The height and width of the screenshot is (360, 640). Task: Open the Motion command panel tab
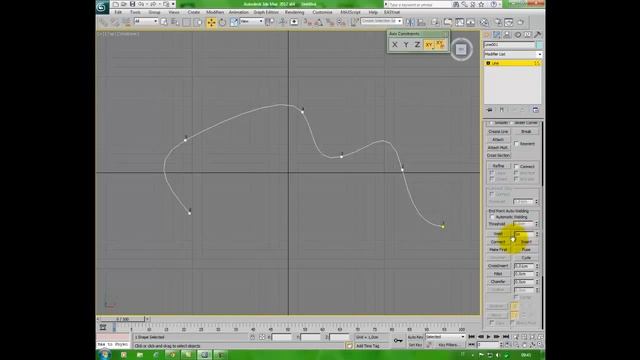click(518, 35)
